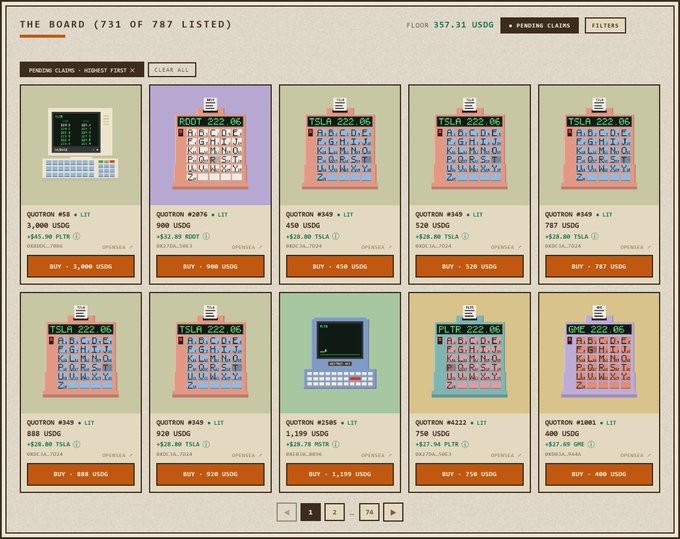Open claim info icon beside +$45.90 PLTR
The image size is (680, 539).
click(76, 236)
